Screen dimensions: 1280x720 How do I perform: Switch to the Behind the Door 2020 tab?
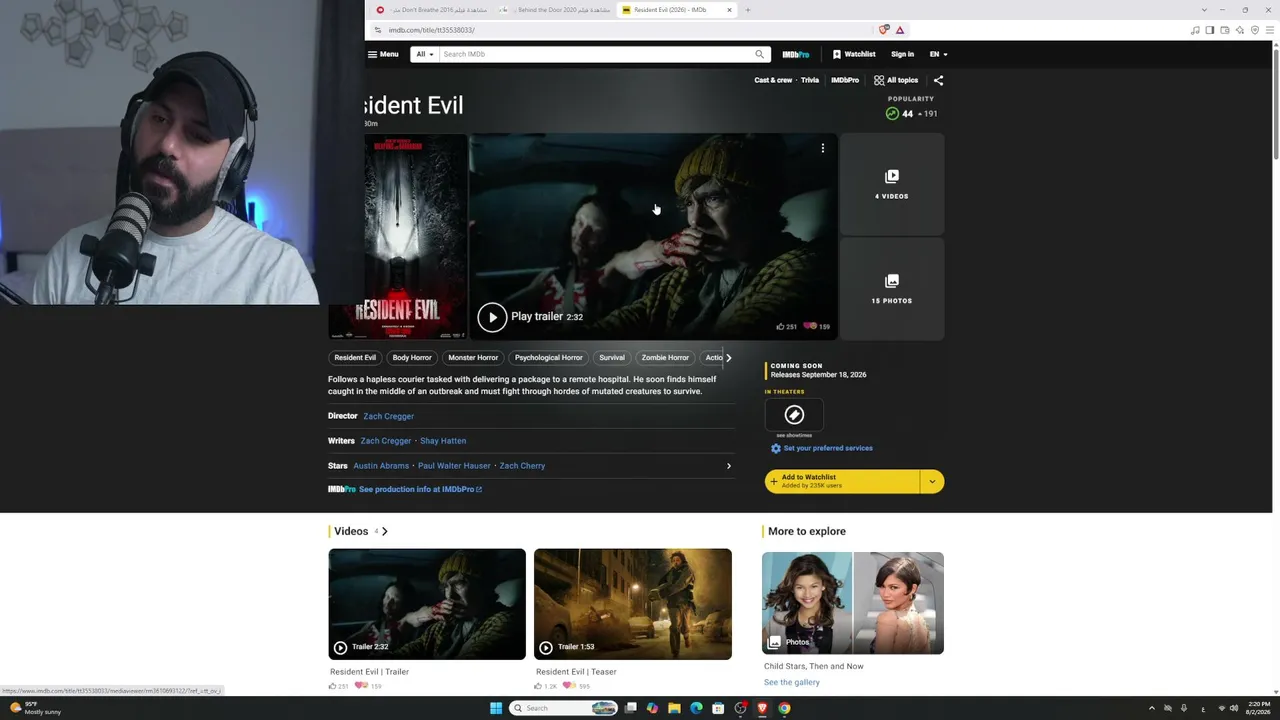coord(555,10)
